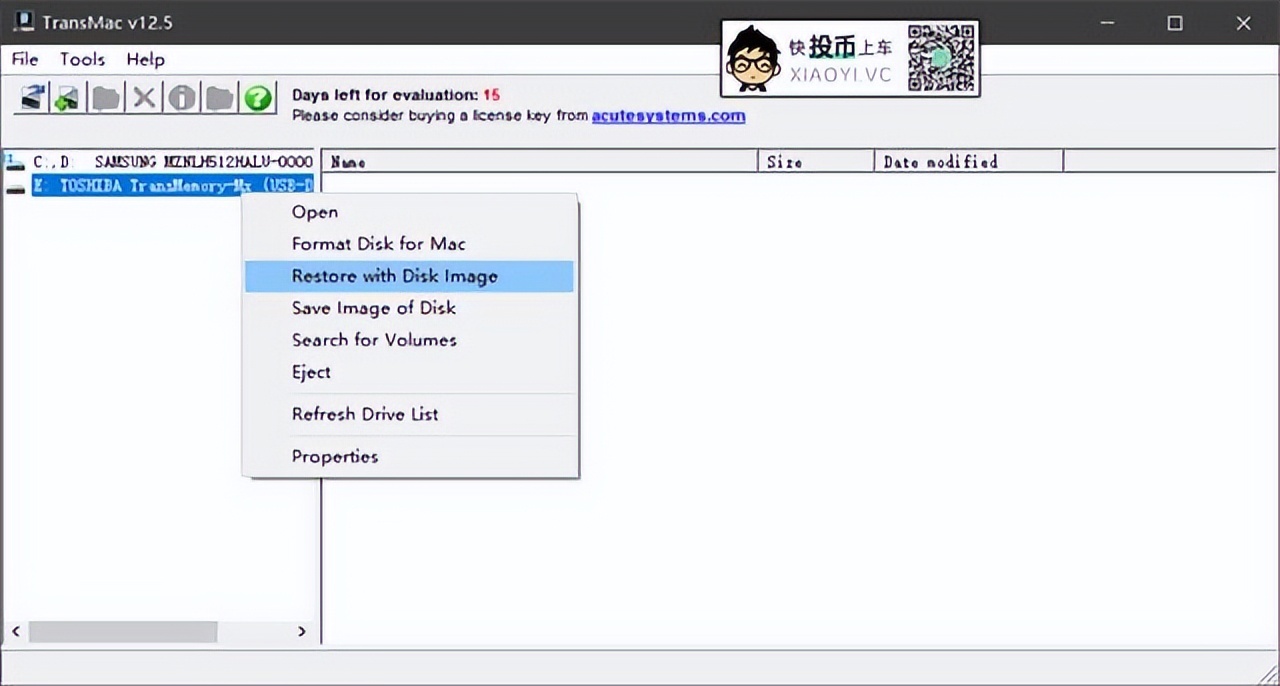Click the grey info toolbar icon
The image size is (1280, 686).
(181, 98)
